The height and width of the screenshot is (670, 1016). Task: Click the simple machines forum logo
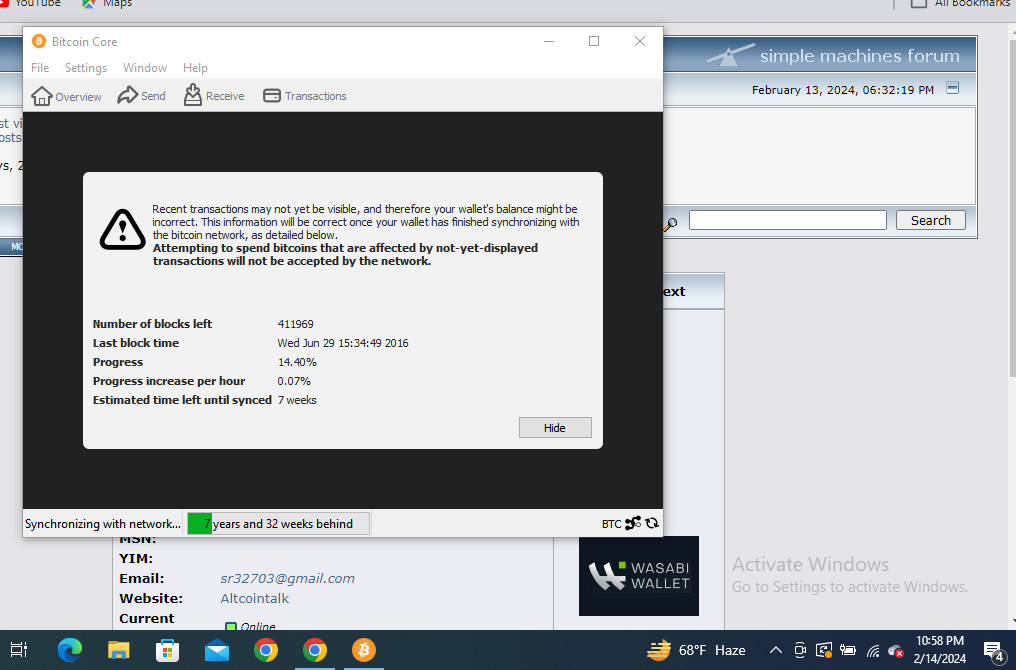(x=834, y=56)
